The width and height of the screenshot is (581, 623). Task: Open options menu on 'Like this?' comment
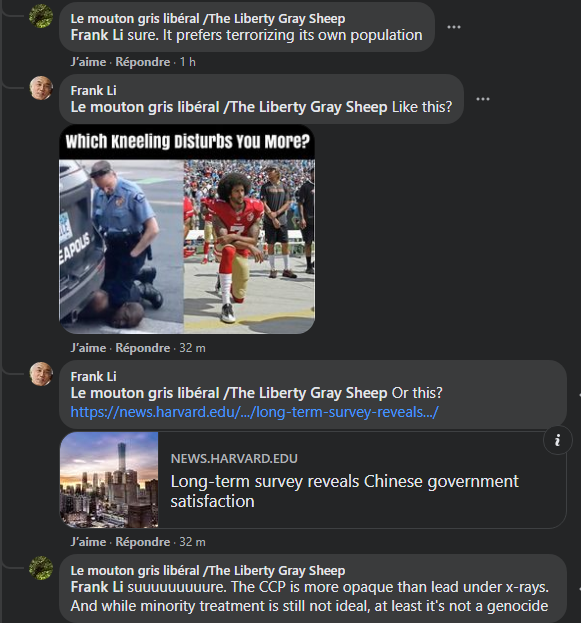point(482,99)
